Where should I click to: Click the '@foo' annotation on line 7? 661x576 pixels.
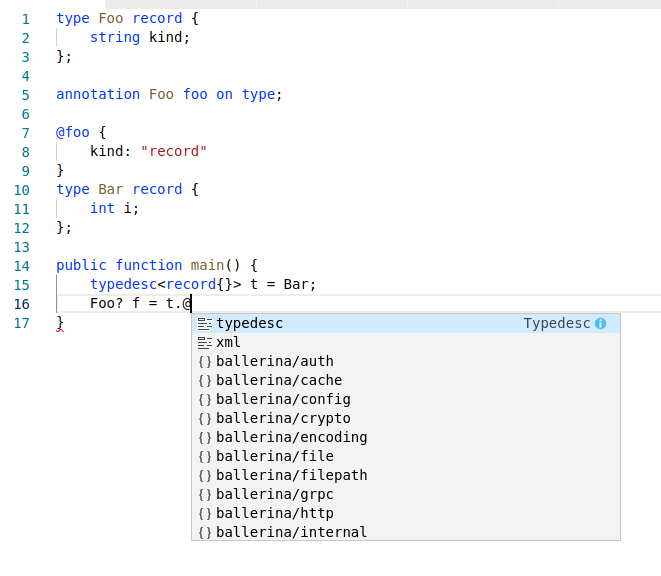tap(73, 132)
